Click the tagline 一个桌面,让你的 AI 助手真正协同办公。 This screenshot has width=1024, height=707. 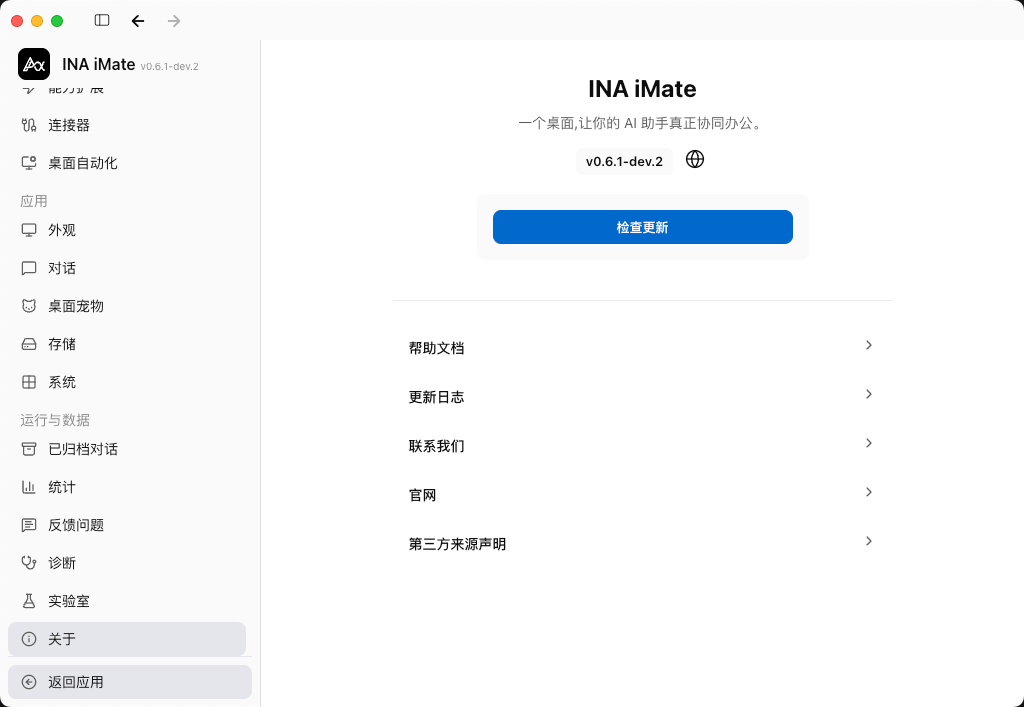[x=642, y=123]
